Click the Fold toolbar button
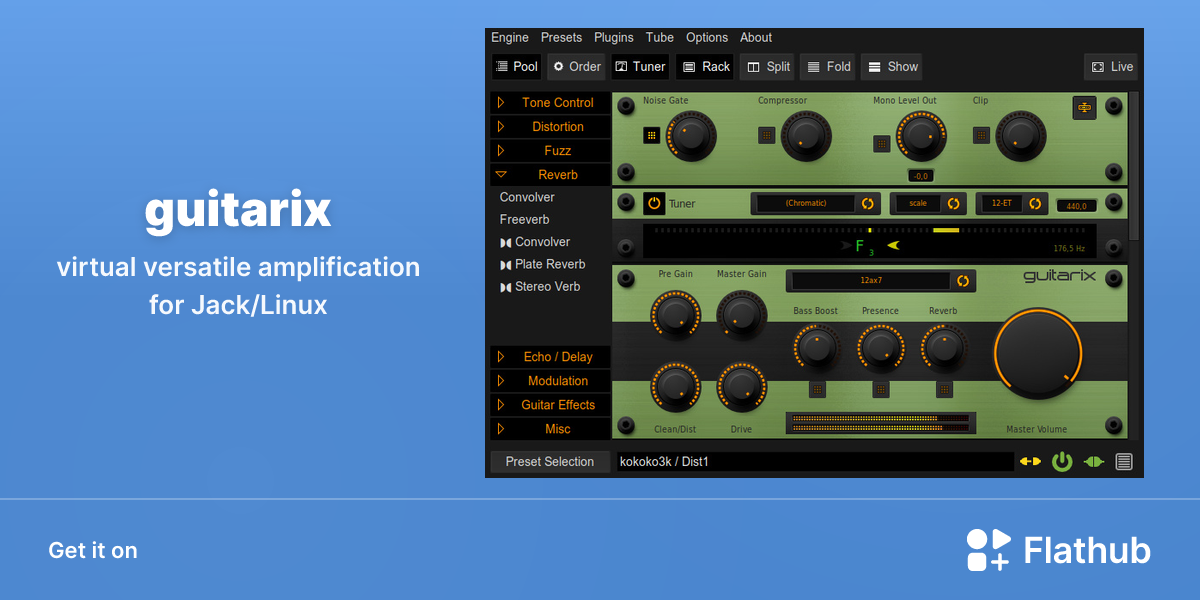 pyautogui.click(x=829, y=67)
